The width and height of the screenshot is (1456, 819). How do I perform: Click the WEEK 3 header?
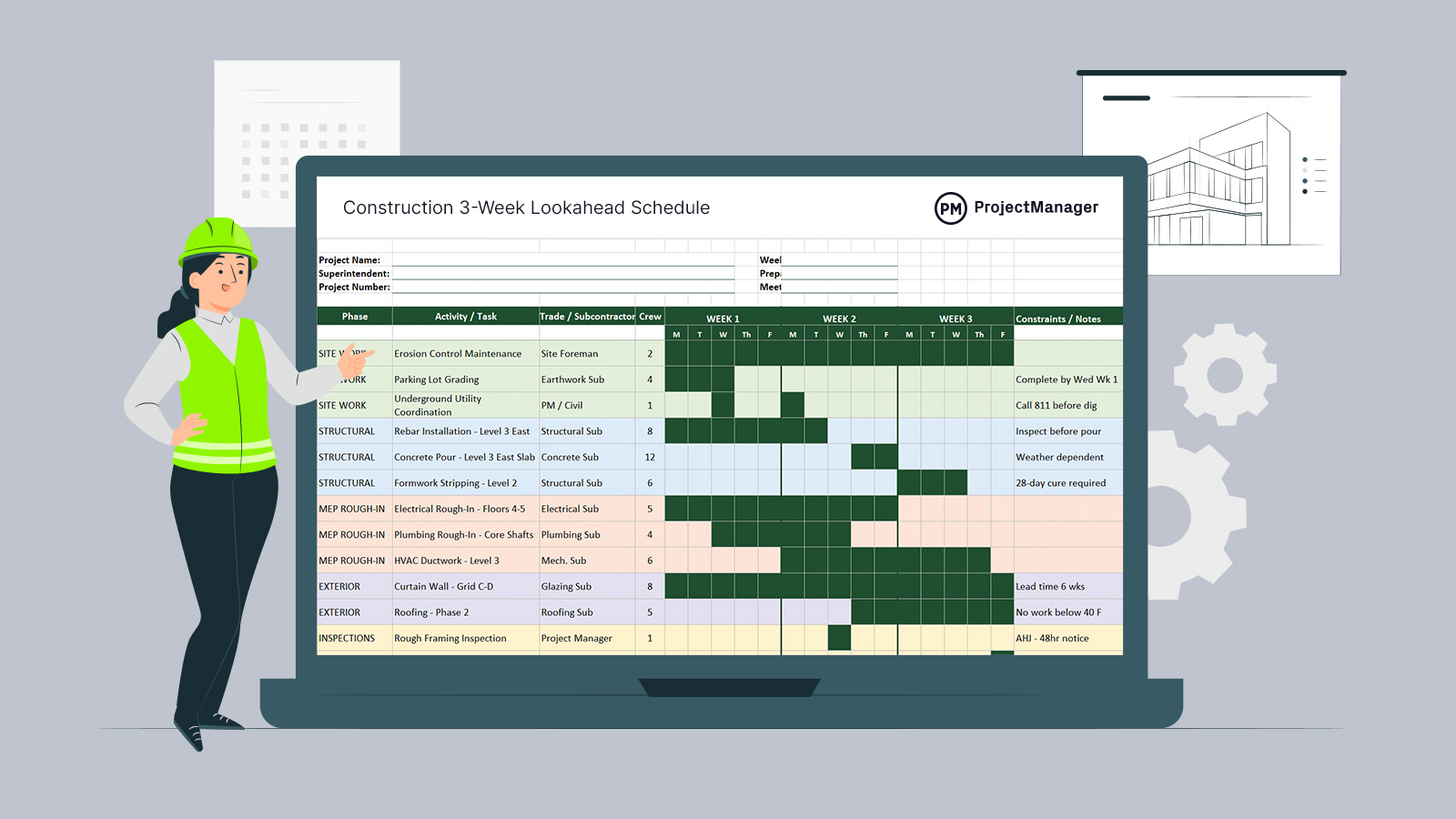point(955,318)
